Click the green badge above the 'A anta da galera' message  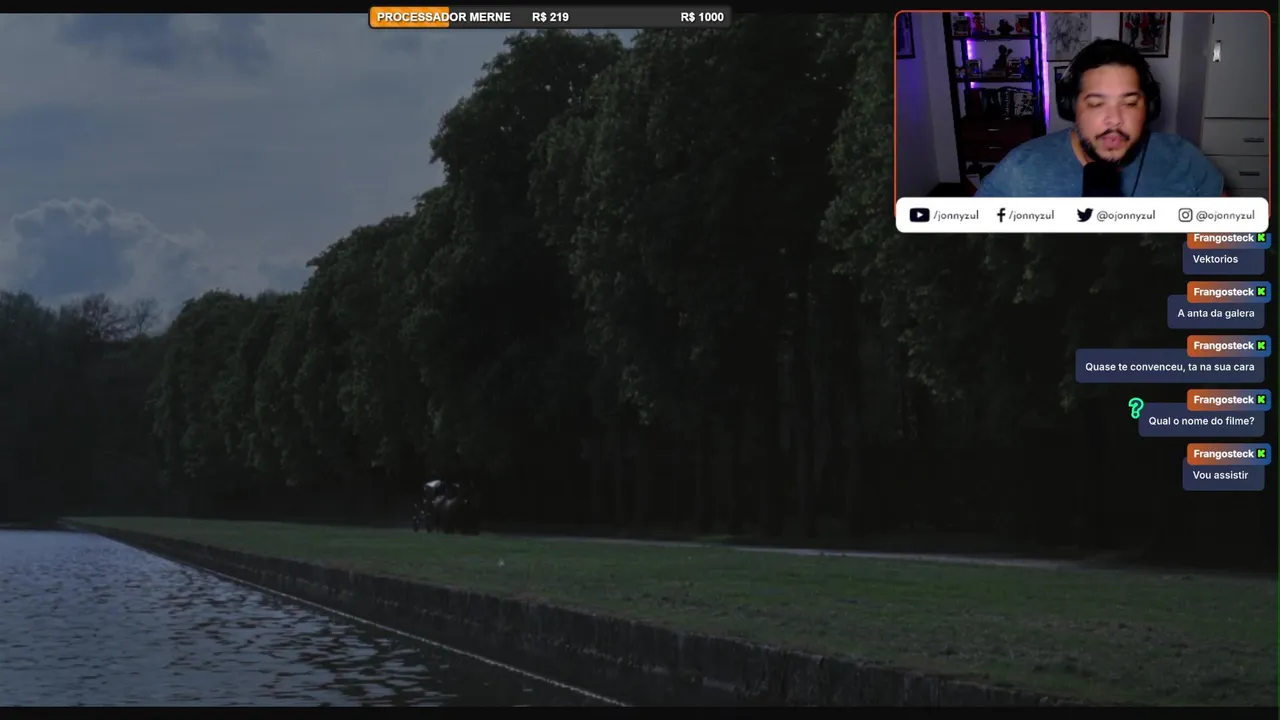point(1262,292)
